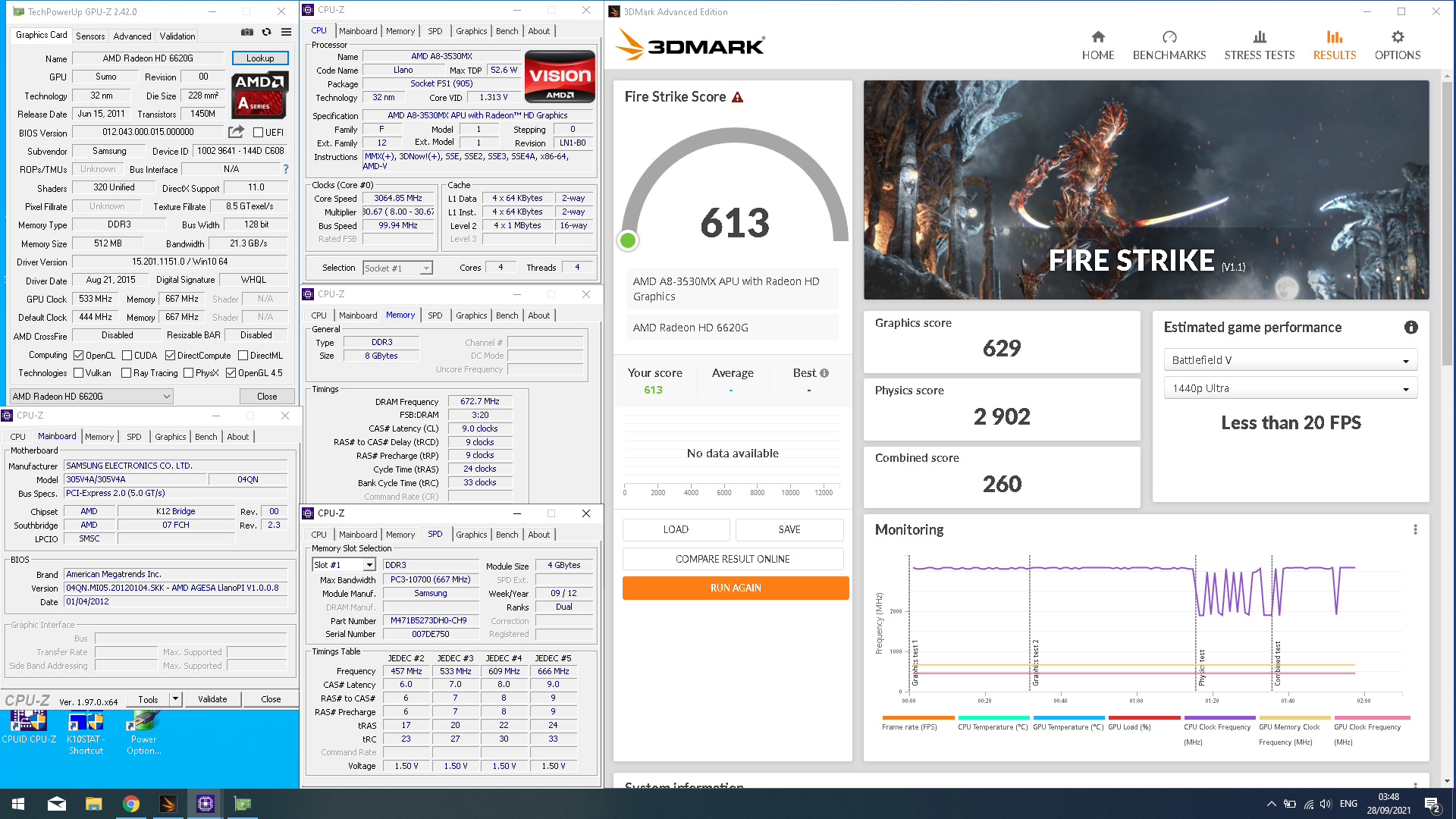The image size is (1456, 819).
Task: Click 3DMark LOAD button
Action: click(x=676, y=529)
